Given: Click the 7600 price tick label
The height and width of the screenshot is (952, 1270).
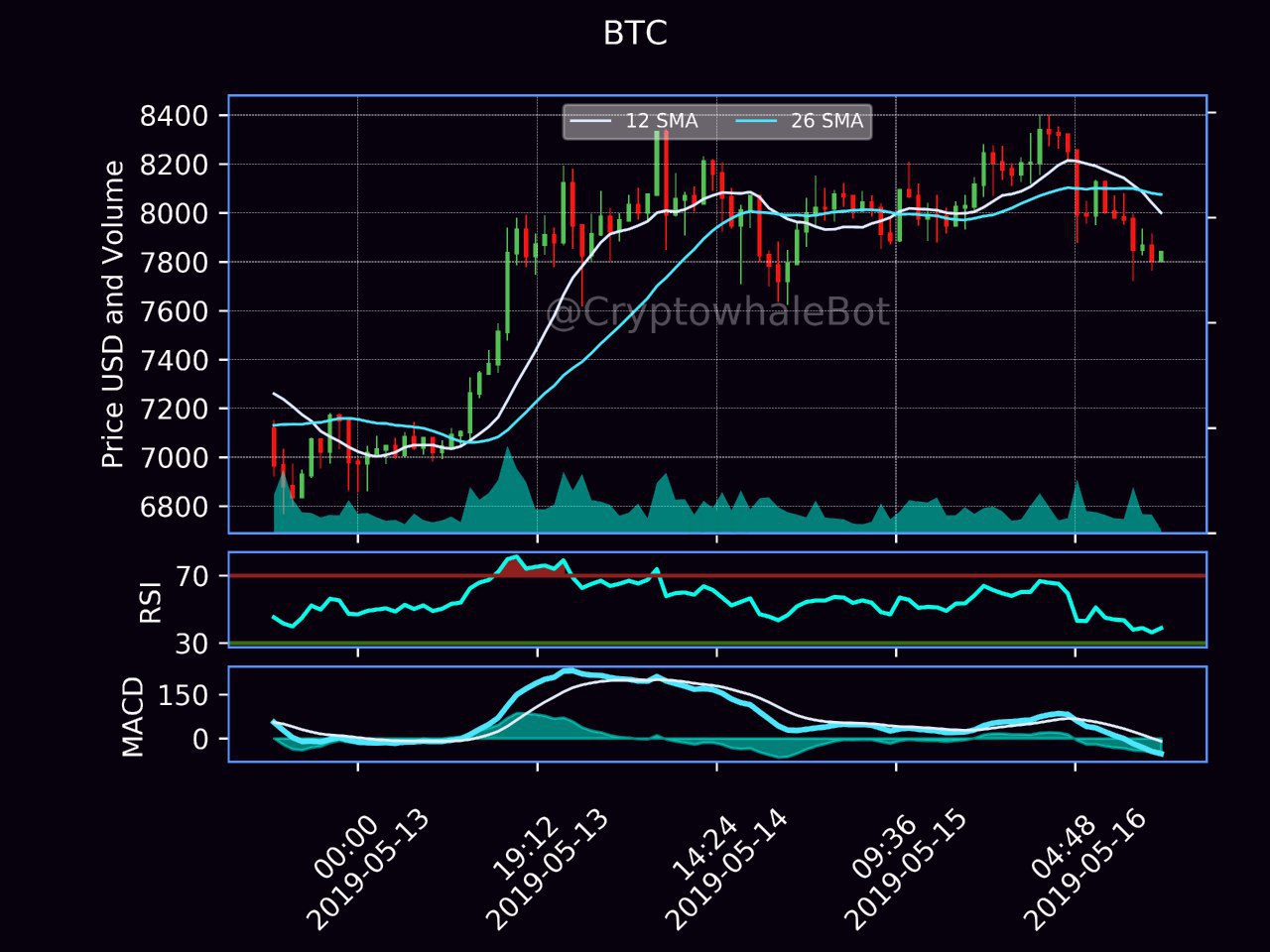Looking at the screenshot, I should tap(174, 311).
